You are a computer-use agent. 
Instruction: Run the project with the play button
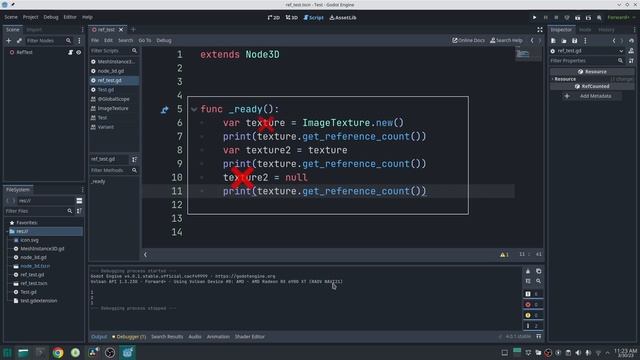(x=534, y=18)
